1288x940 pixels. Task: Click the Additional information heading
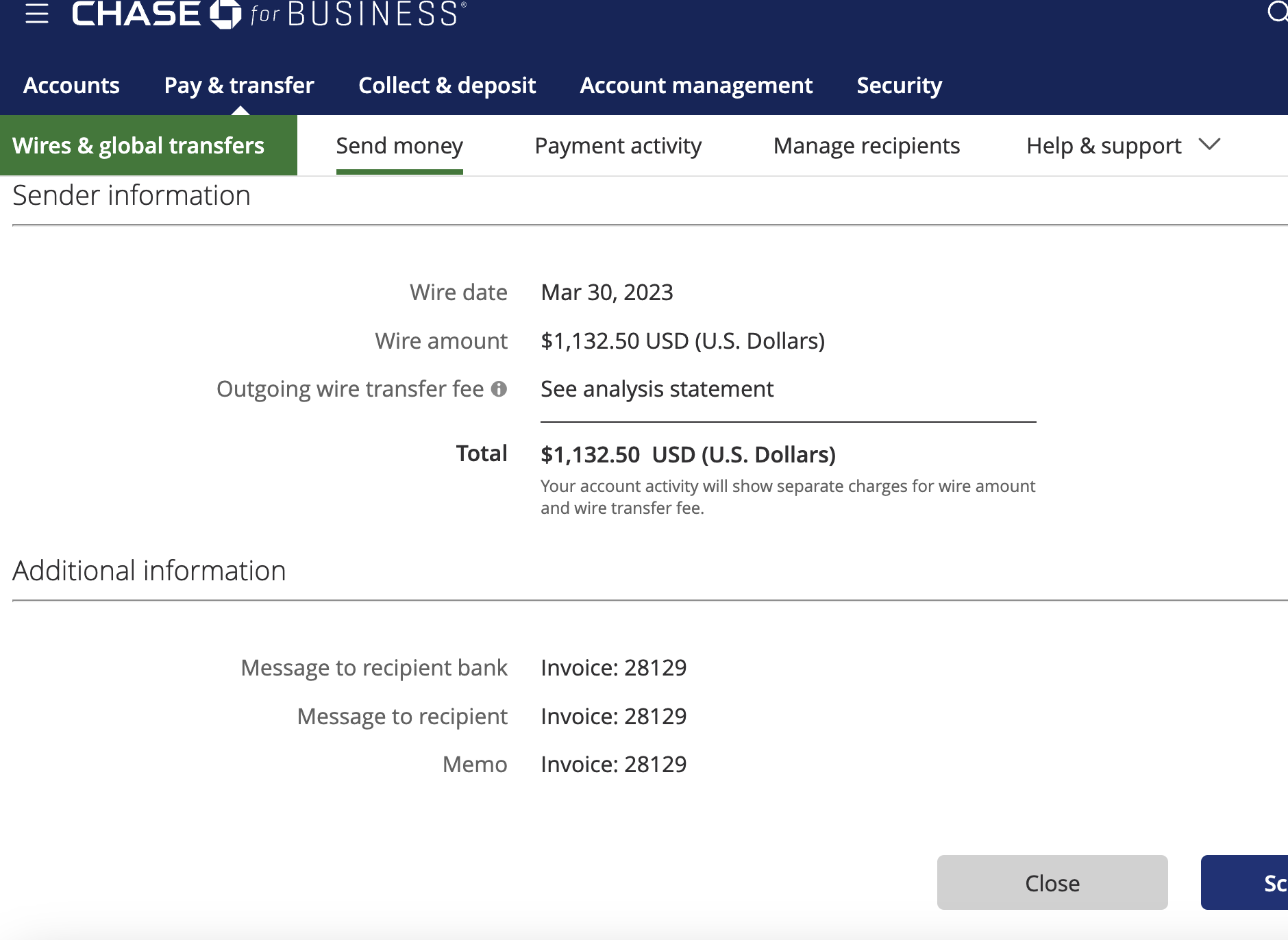click(x=149, y=571)
